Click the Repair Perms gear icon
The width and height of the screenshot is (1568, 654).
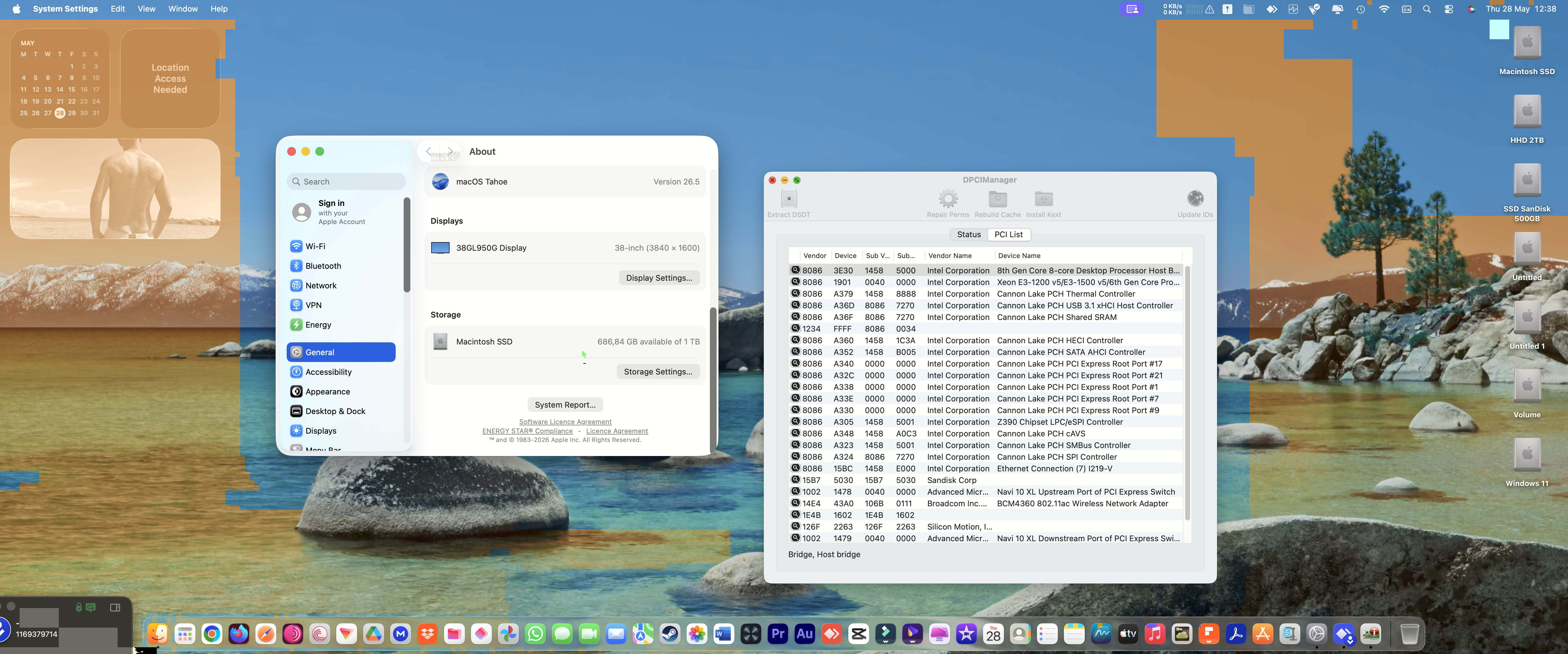948,199
